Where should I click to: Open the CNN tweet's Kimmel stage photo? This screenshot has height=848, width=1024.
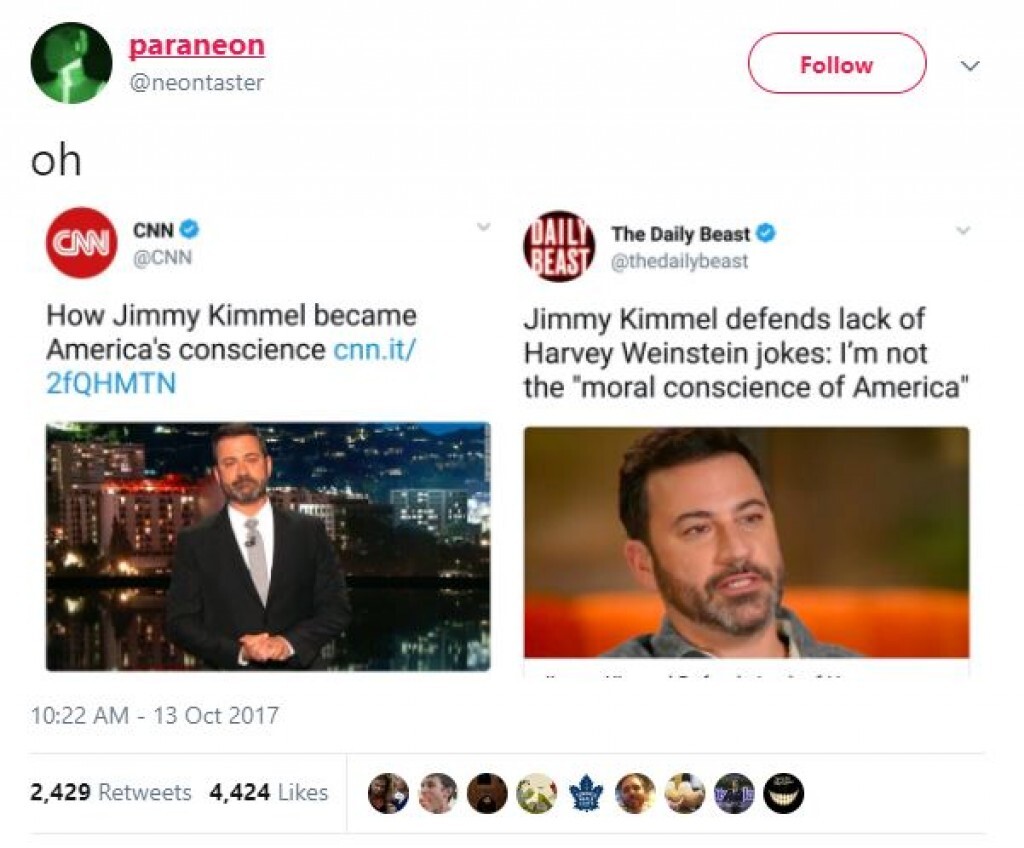coord(268,547)
